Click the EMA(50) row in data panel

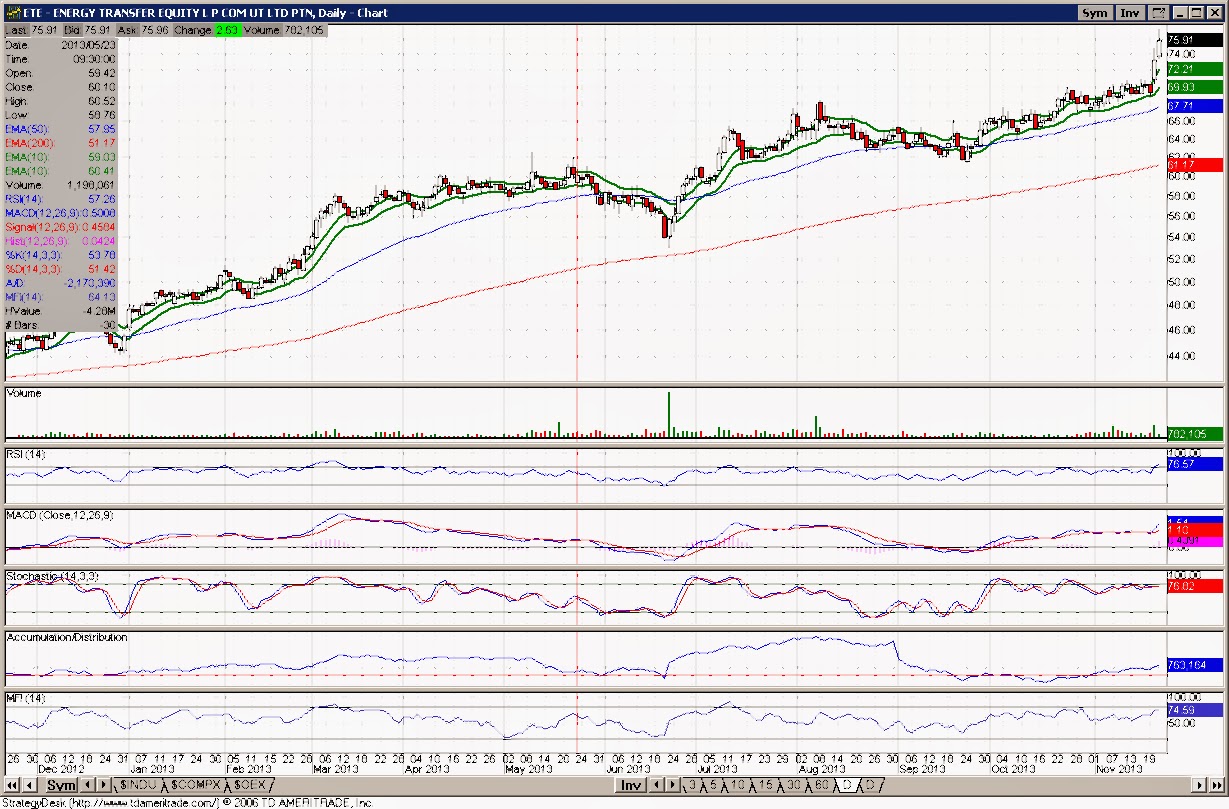[x=60, y=129]
